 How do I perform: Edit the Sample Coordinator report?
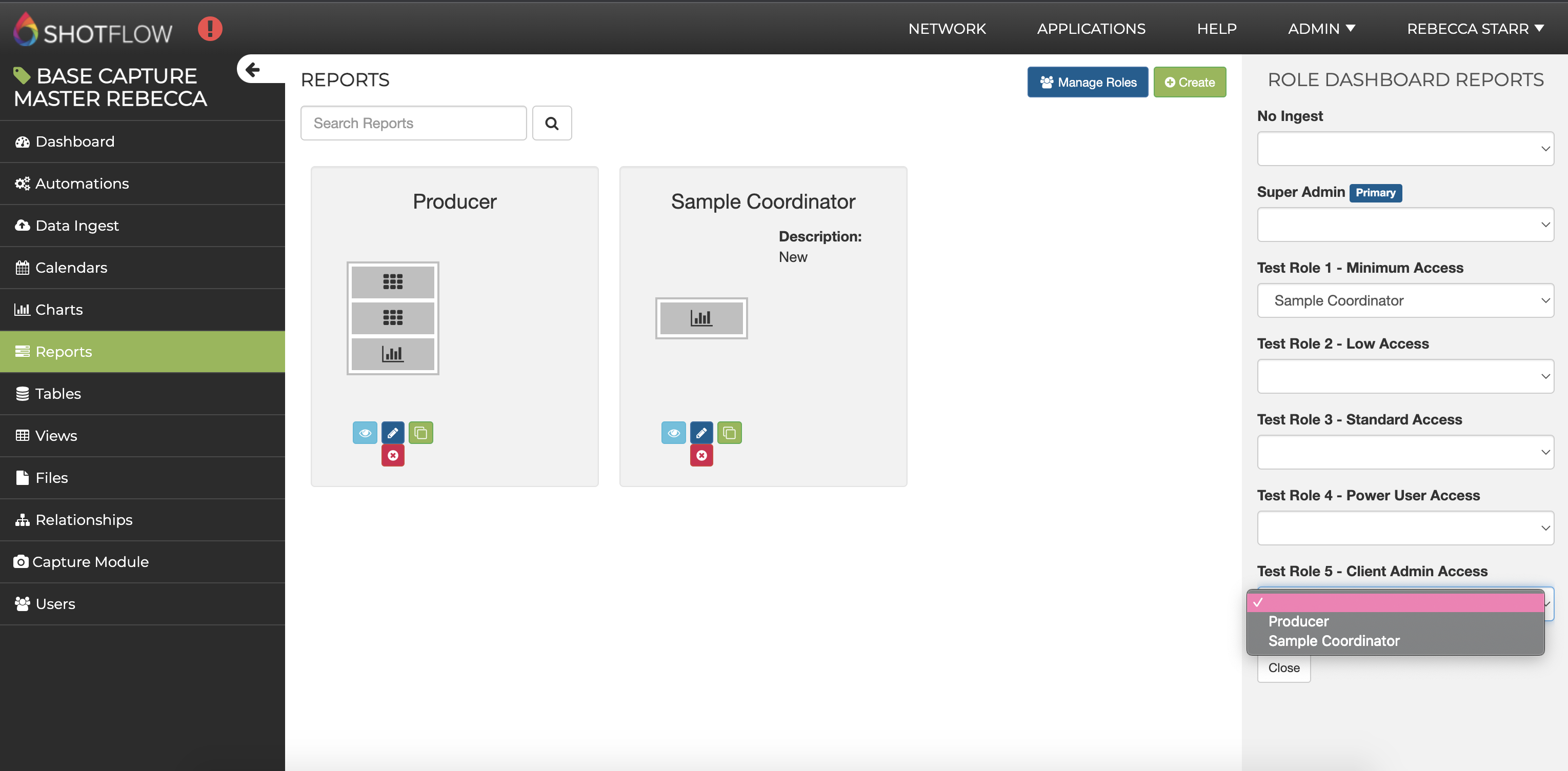click(701, 433)
